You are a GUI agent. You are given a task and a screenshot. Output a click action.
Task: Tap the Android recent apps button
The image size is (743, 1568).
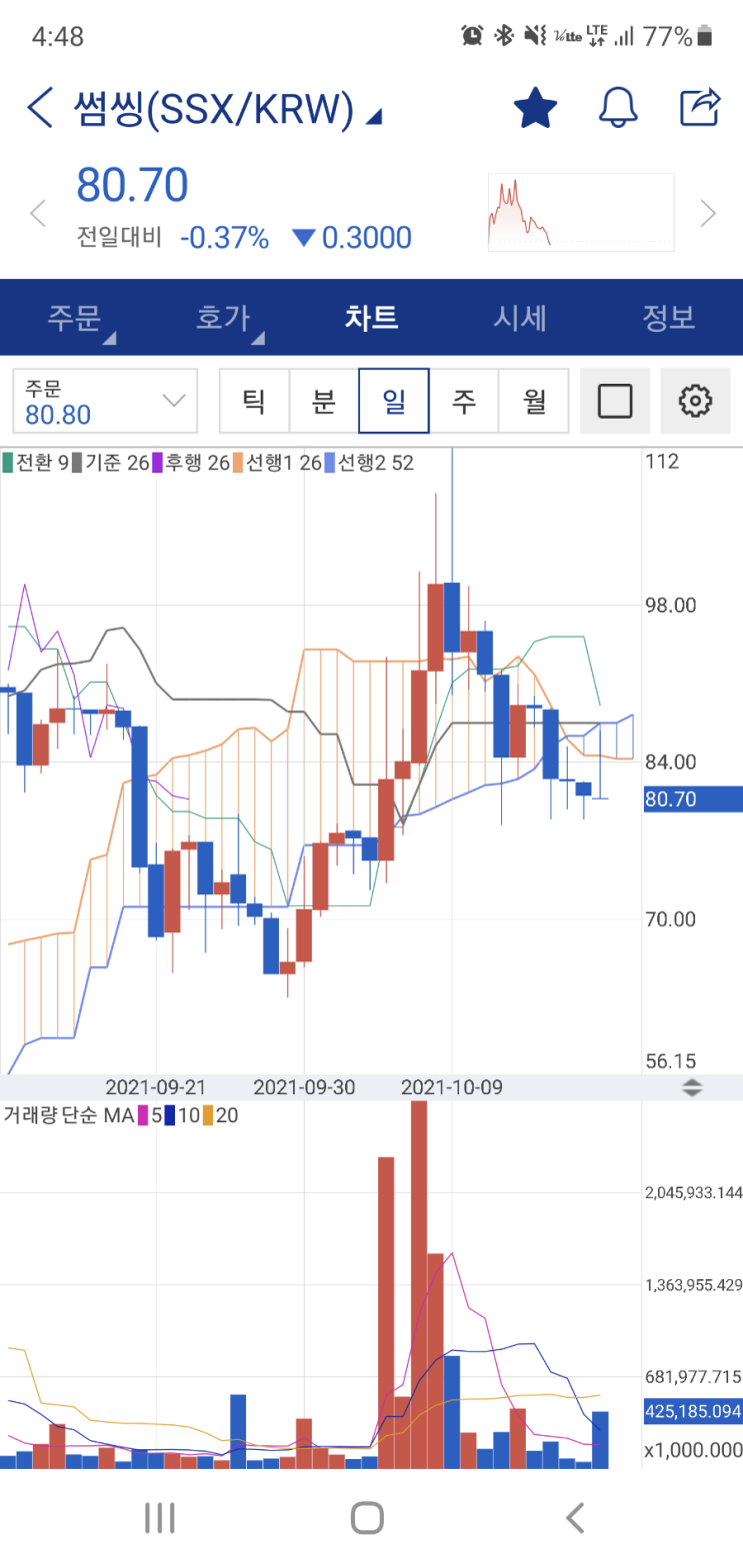[x=160, y=1518]
